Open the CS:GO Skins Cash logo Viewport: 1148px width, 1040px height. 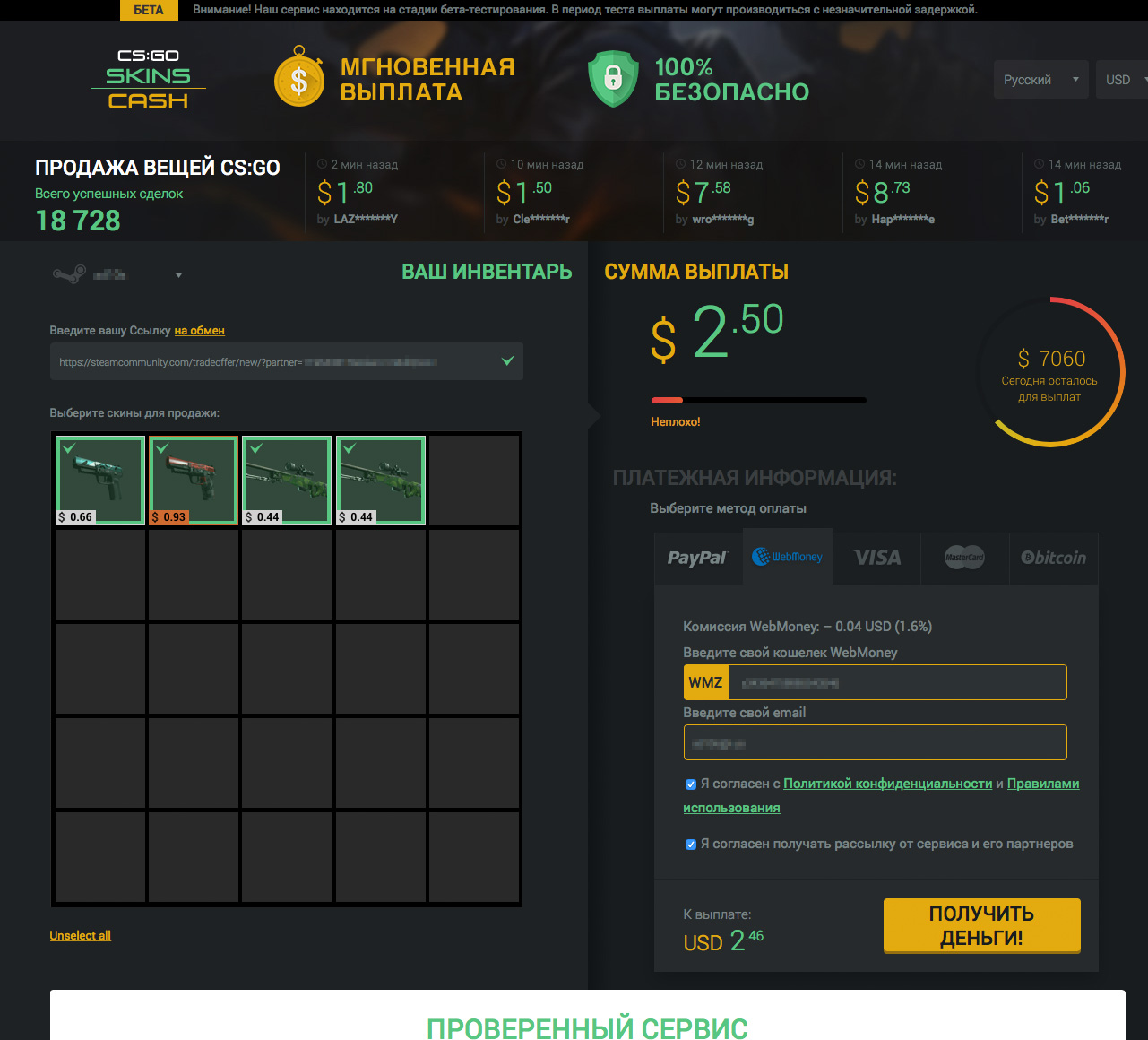pos(148,80)
